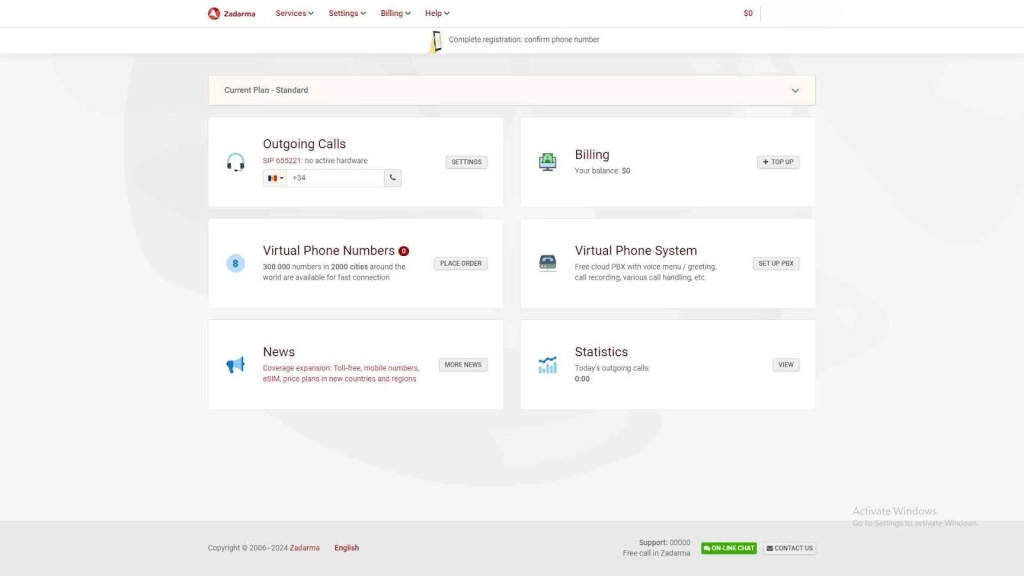Click the Billing monitor icon
1024x576 pixels.
click(547, 162)
